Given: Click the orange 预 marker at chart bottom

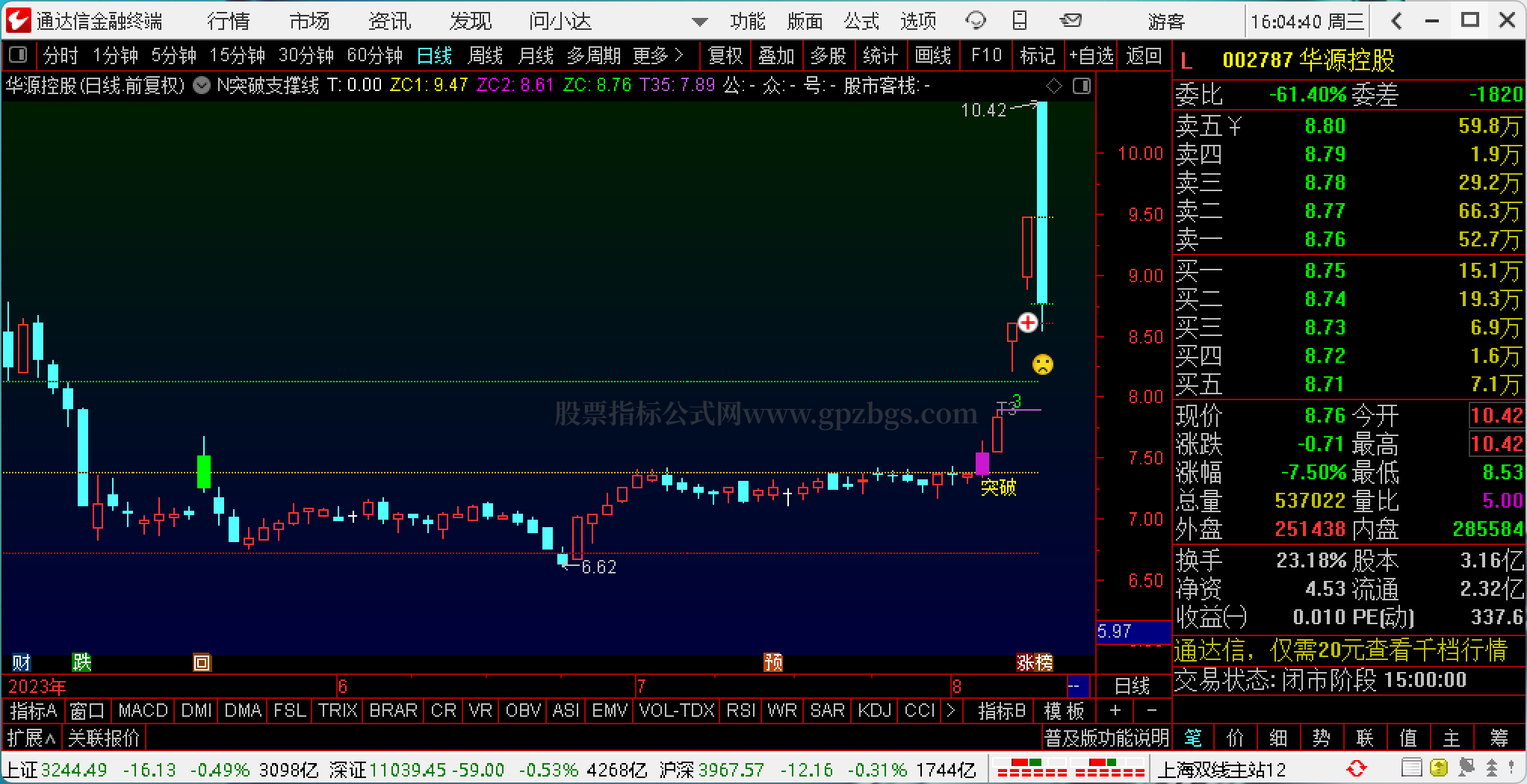Looking at the screenshot, I should pos(773,662).
